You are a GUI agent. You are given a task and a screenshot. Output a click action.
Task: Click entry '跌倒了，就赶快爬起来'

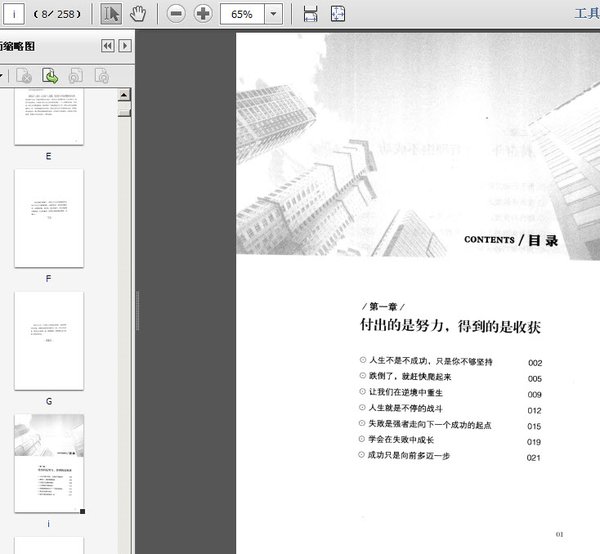point(410,376)
